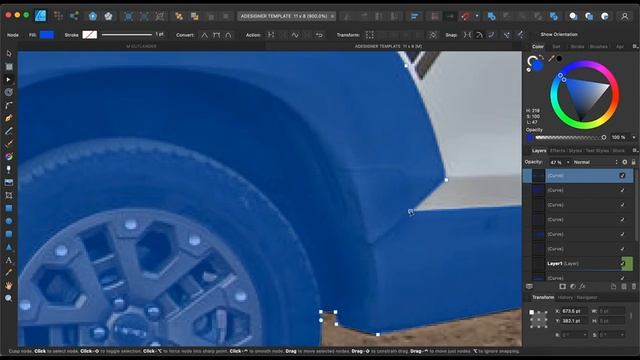Open the color opacity 100% dropdown arrow
Image resolution: width=640 pixels, height=360 pixels.
633,138
